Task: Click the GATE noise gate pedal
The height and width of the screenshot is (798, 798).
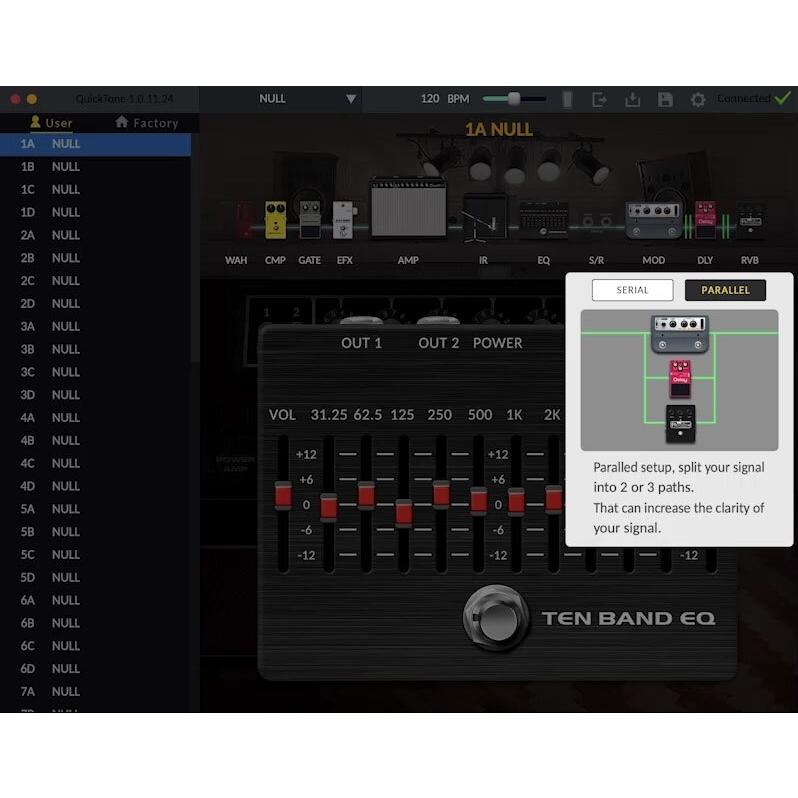Action: click(310, 220)
